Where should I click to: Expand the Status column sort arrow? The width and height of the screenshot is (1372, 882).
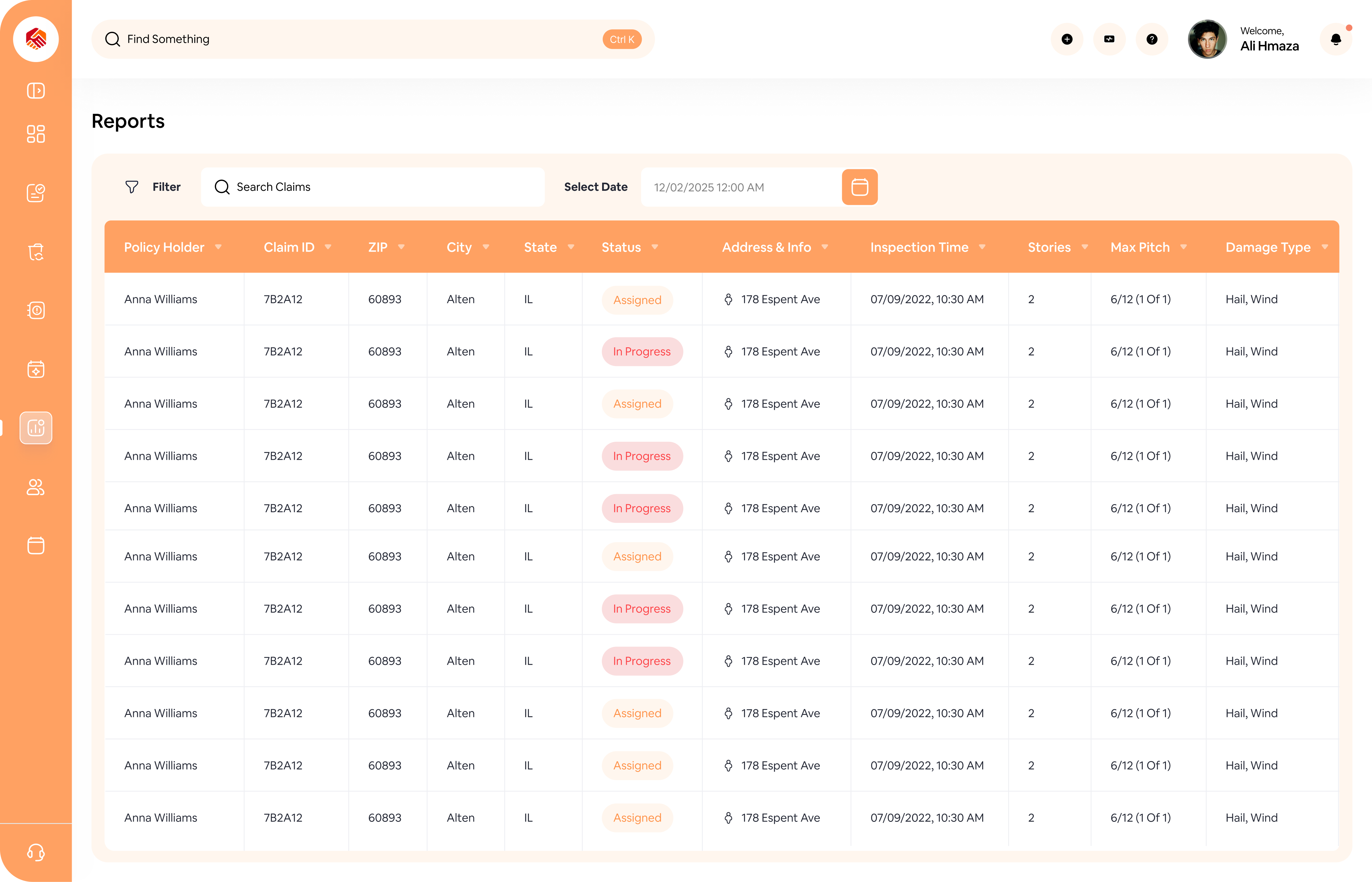click(x=655, y=247)
